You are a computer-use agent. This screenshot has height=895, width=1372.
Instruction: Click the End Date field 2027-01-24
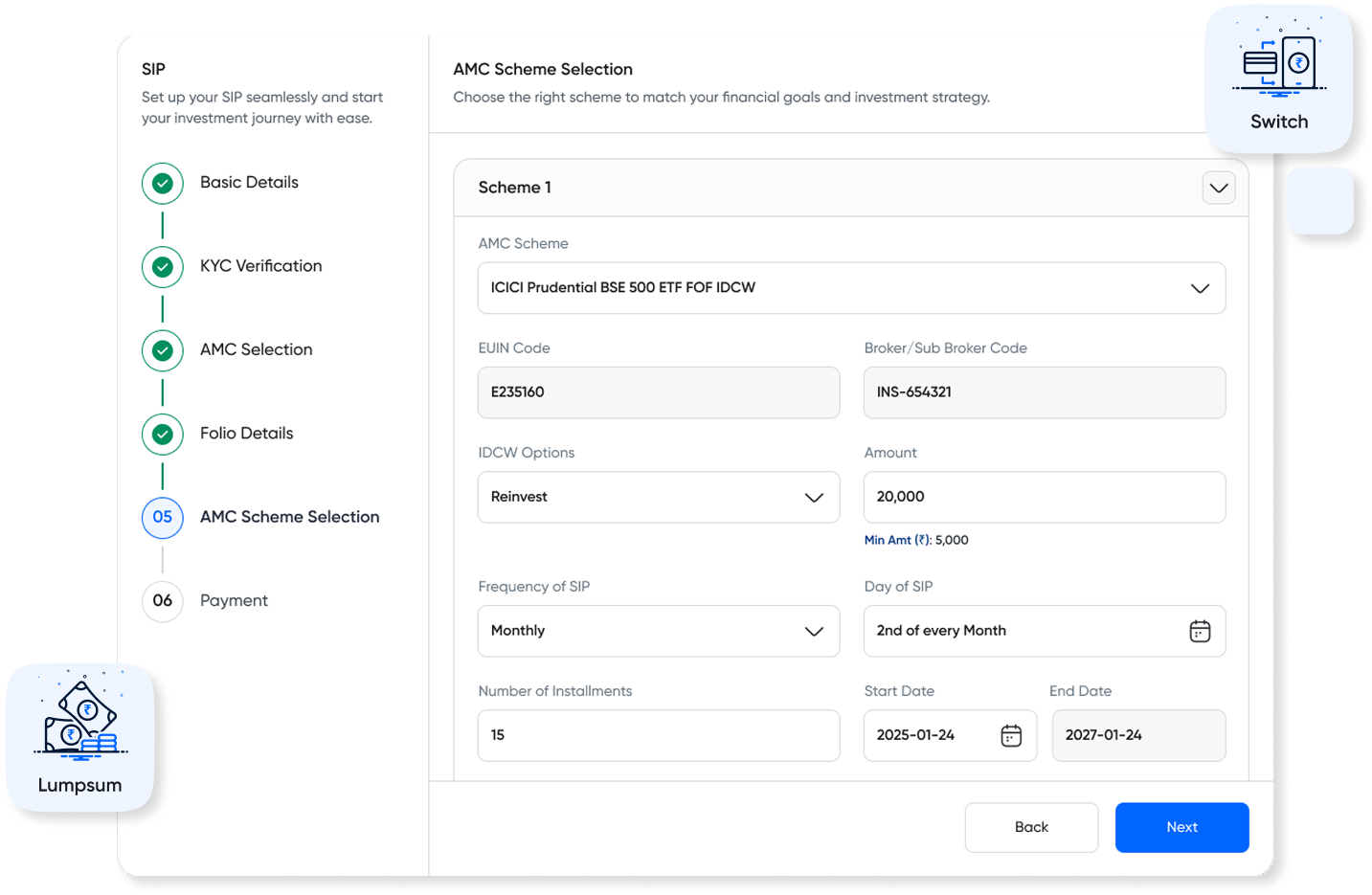pos(1138,735)
